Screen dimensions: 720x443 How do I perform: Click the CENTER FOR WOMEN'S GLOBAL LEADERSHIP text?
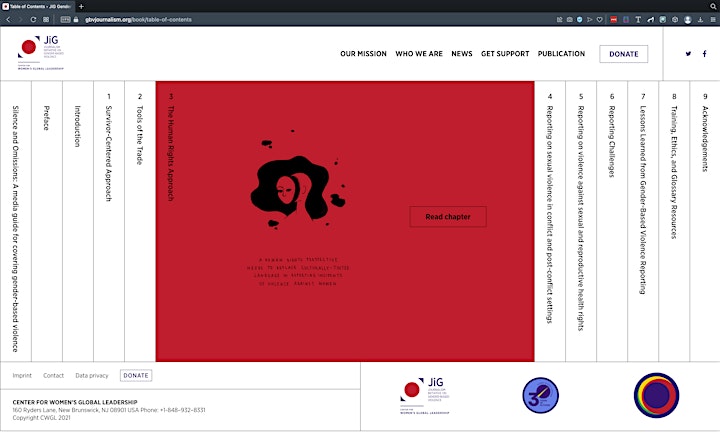point(75,402)
